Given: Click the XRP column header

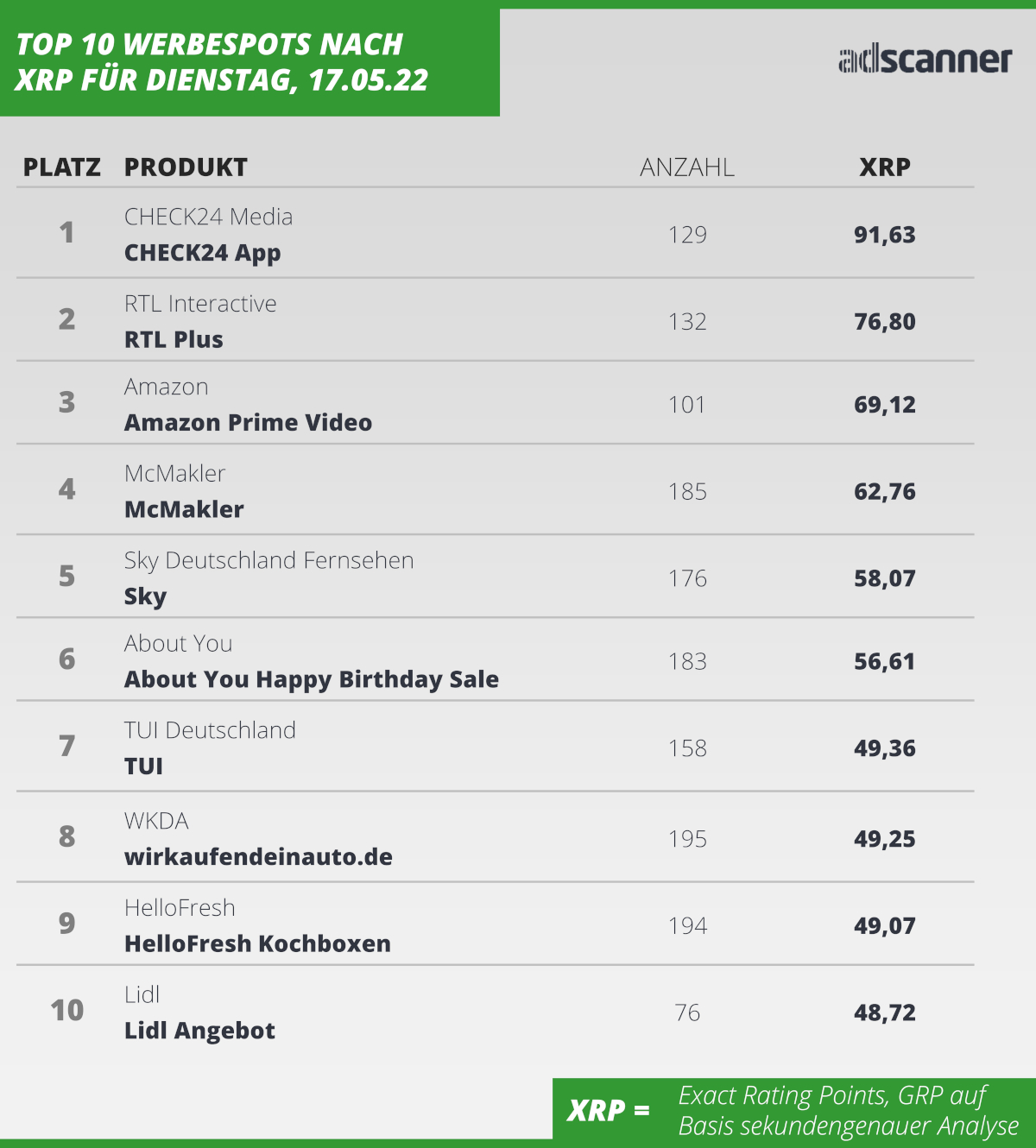Looking at the screenshot, I should click(885, 167).
